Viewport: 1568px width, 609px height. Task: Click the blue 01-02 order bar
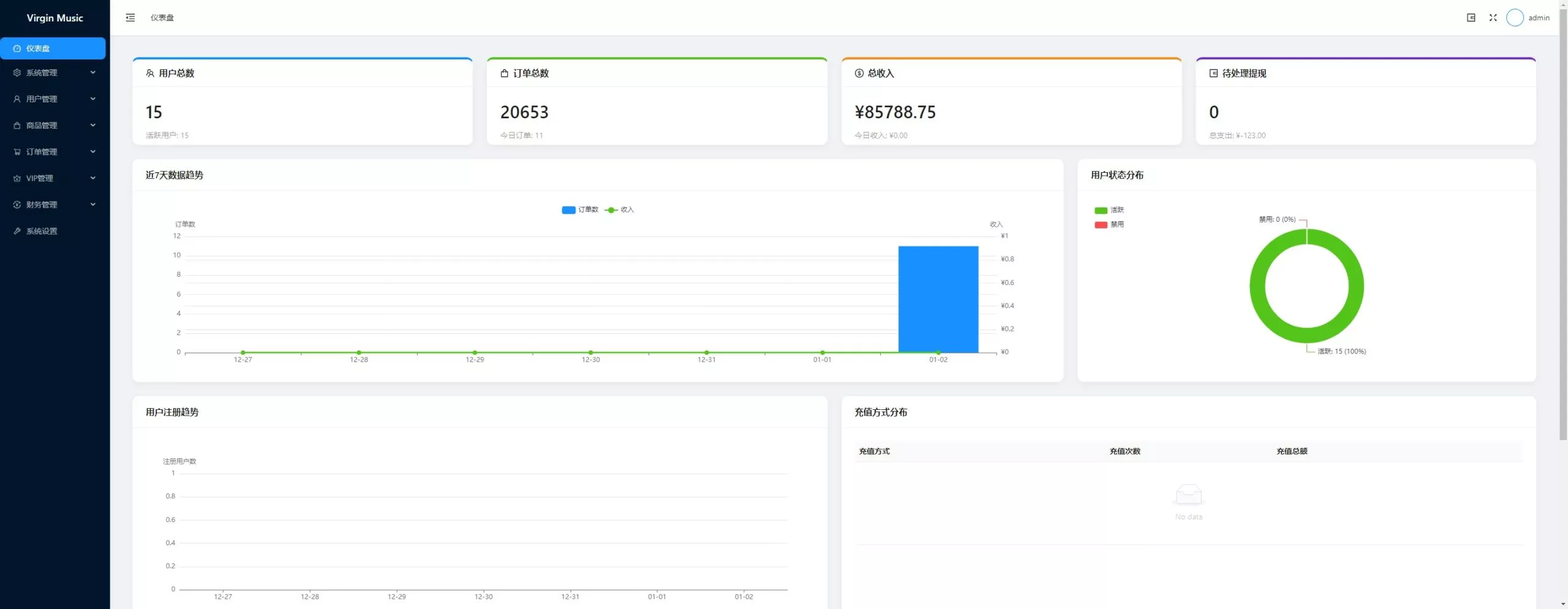(938, 299)
